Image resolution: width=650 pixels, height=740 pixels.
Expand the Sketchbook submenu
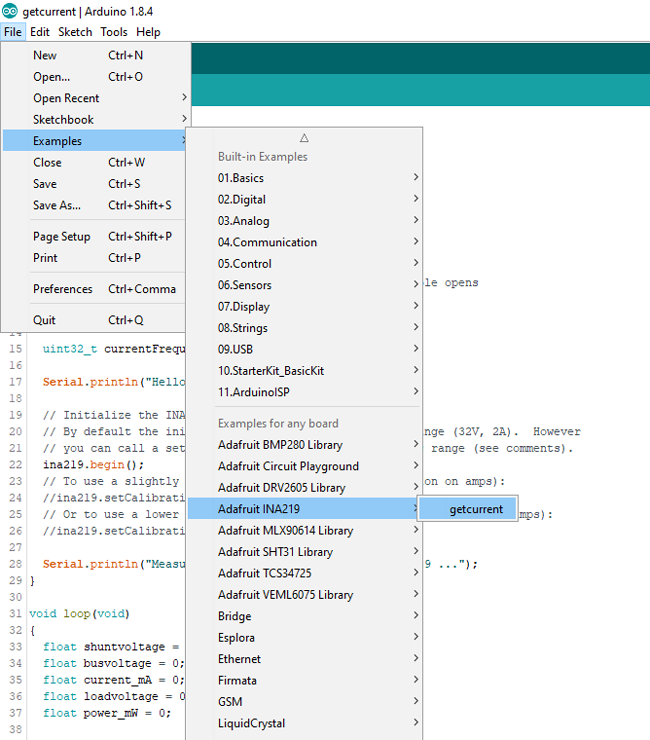[x=94, y=119]
